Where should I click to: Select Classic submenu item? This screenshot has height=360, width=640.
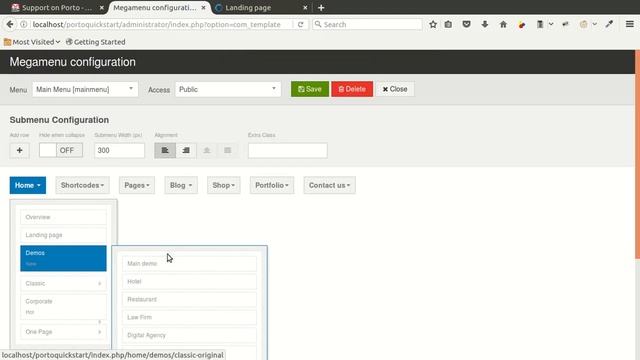coord(63,283)
